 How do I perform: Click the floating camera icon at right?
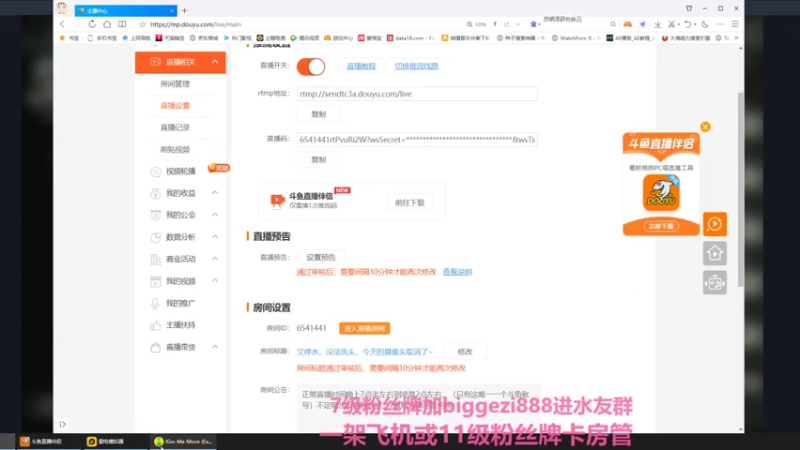click(715, 282)
